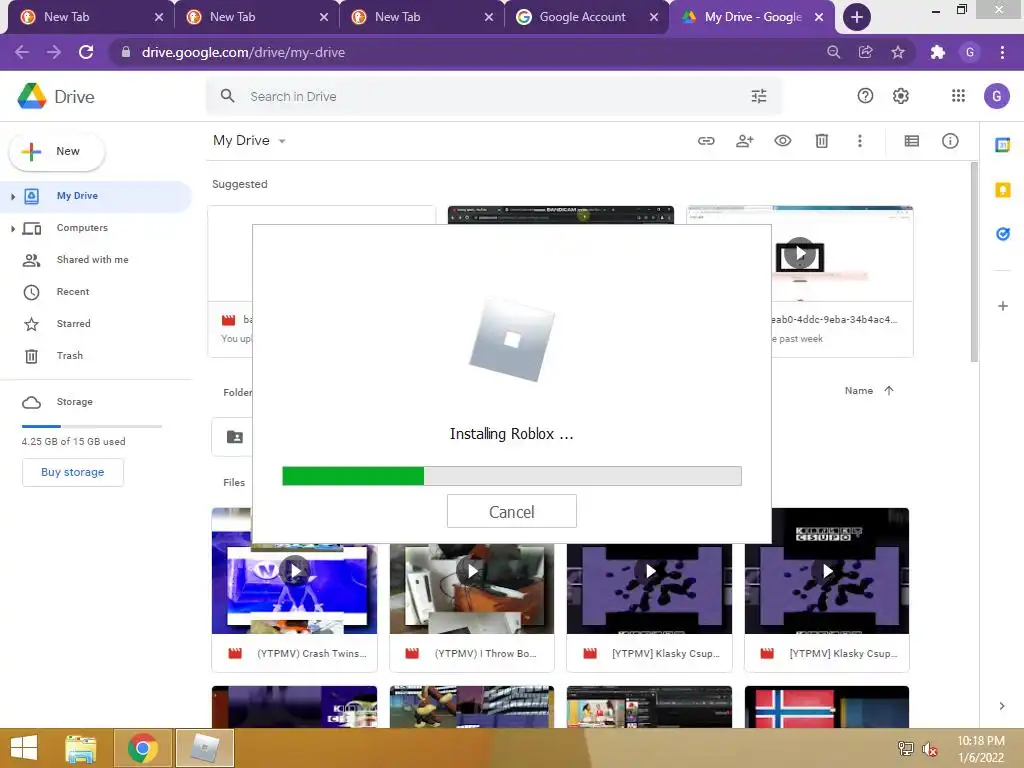Expand the My Drive tree arrow

click(12, 196)
